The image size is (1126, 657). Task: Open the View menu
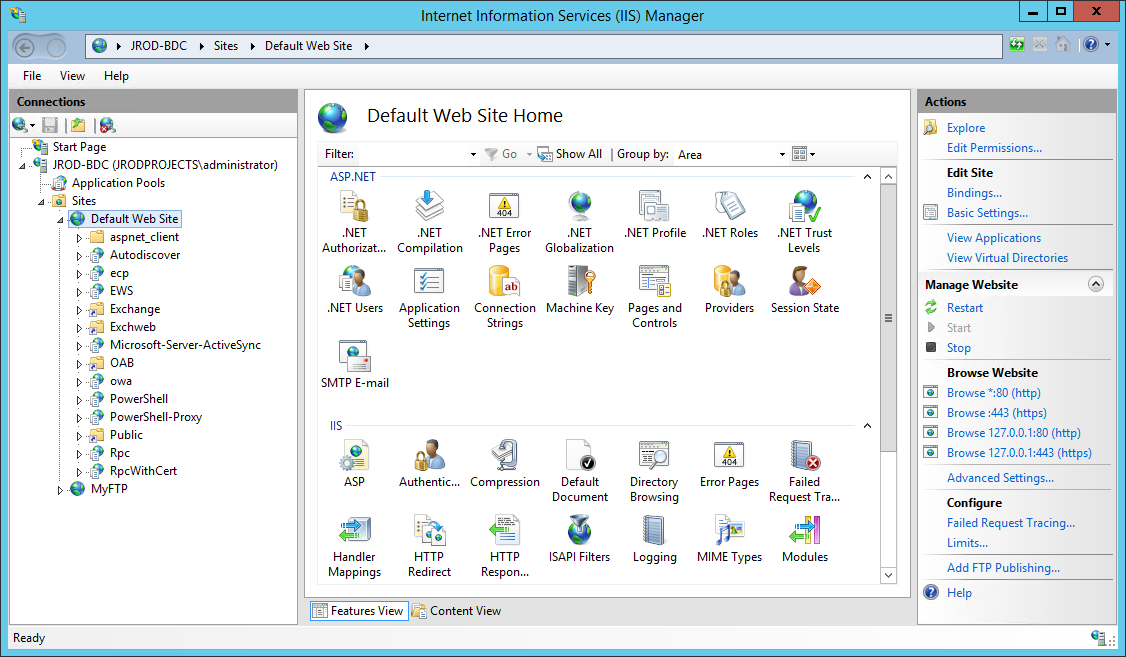point(72,75)
